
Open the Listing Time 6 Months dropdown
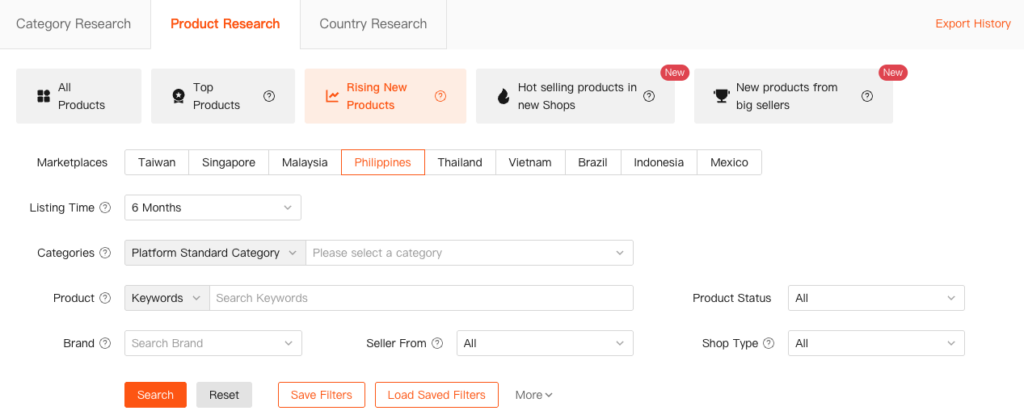[212, 208]
